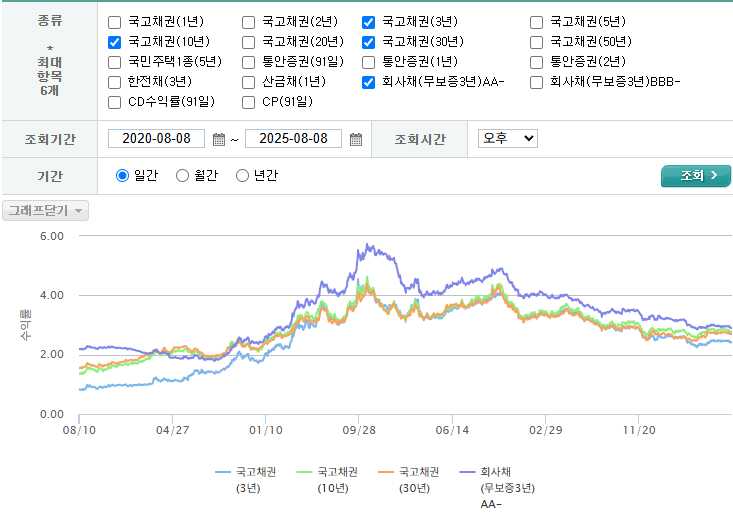Uncheck 회사채(무보증3년)AA- checkbox
The width and height of the screenshot is (733, 523).
tap(368, 82)
